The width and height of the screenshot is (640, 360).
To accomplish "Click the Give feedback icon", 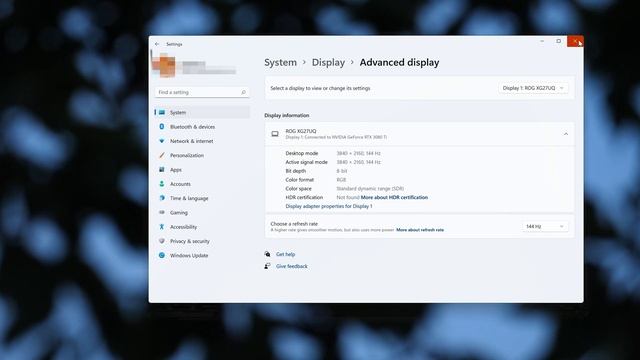I will coord(267,266).
